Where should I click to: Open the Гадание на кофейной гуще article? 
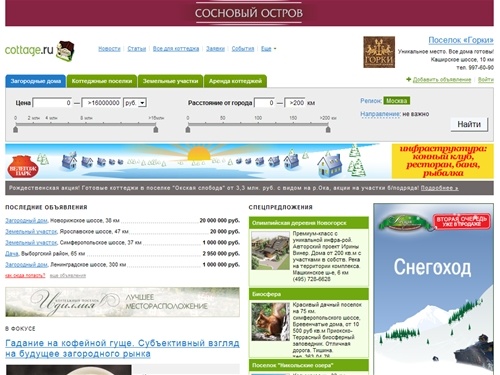point(122,348)
